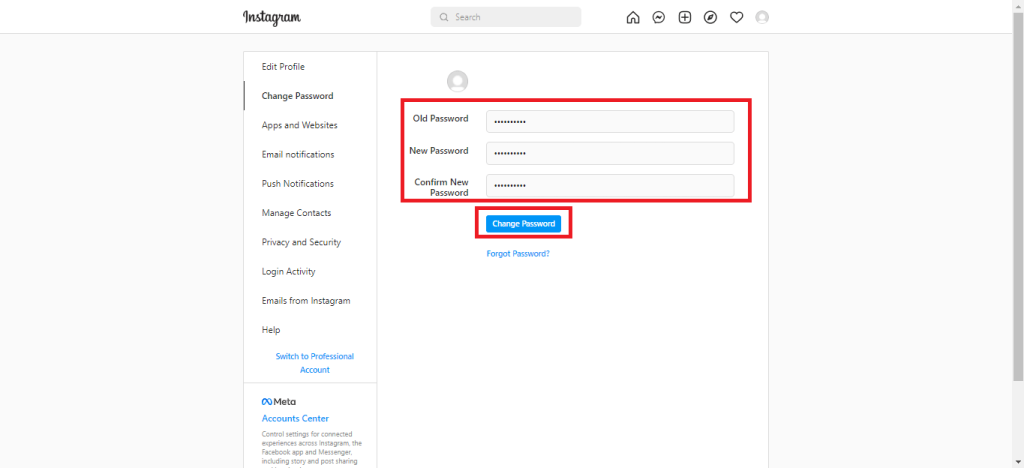Focus the Search field
1024x468 pixels.
click(506, 17)
